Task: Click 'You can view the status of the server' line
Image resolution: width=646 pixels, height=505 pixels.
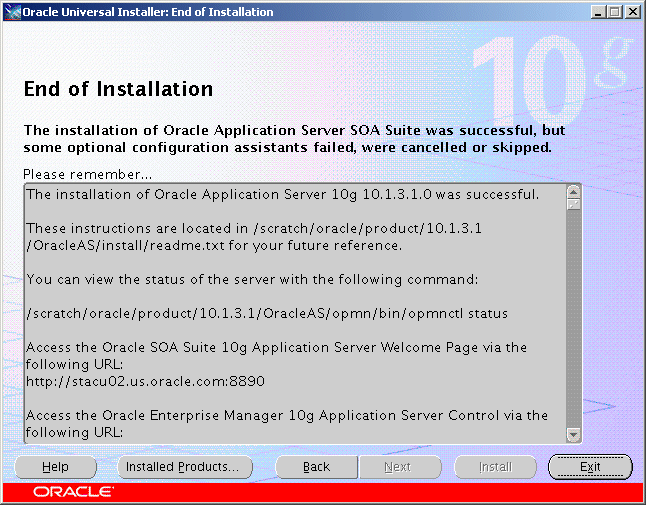Action: point(252,280)
